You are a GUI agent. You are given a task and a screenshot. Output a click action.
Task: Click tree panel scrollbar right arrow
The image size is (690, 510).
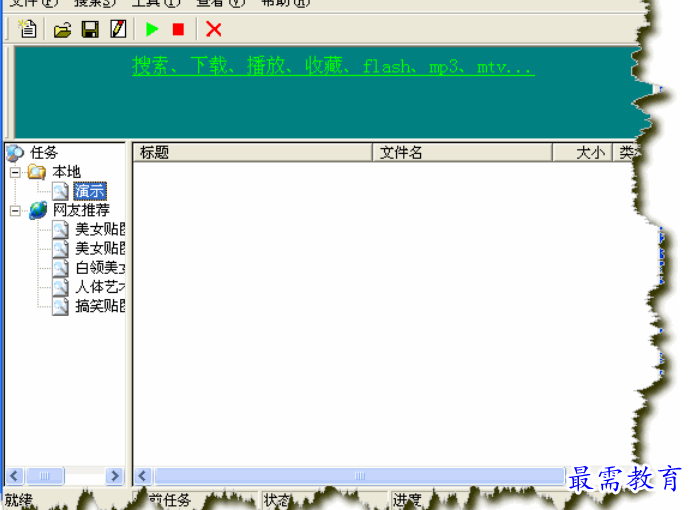[x=115, y=476]
